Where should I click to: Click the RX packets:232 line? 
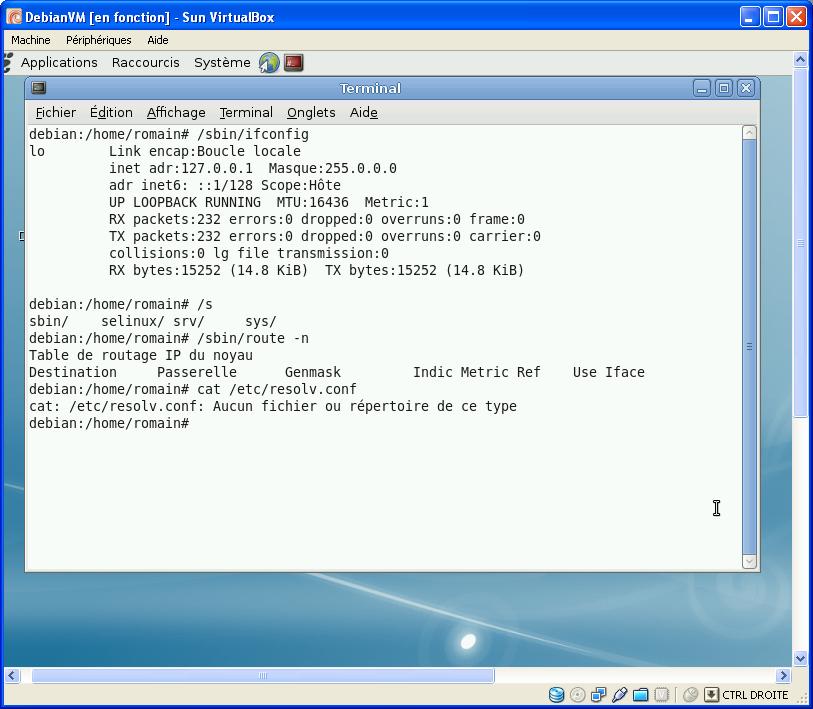[317, 219]
